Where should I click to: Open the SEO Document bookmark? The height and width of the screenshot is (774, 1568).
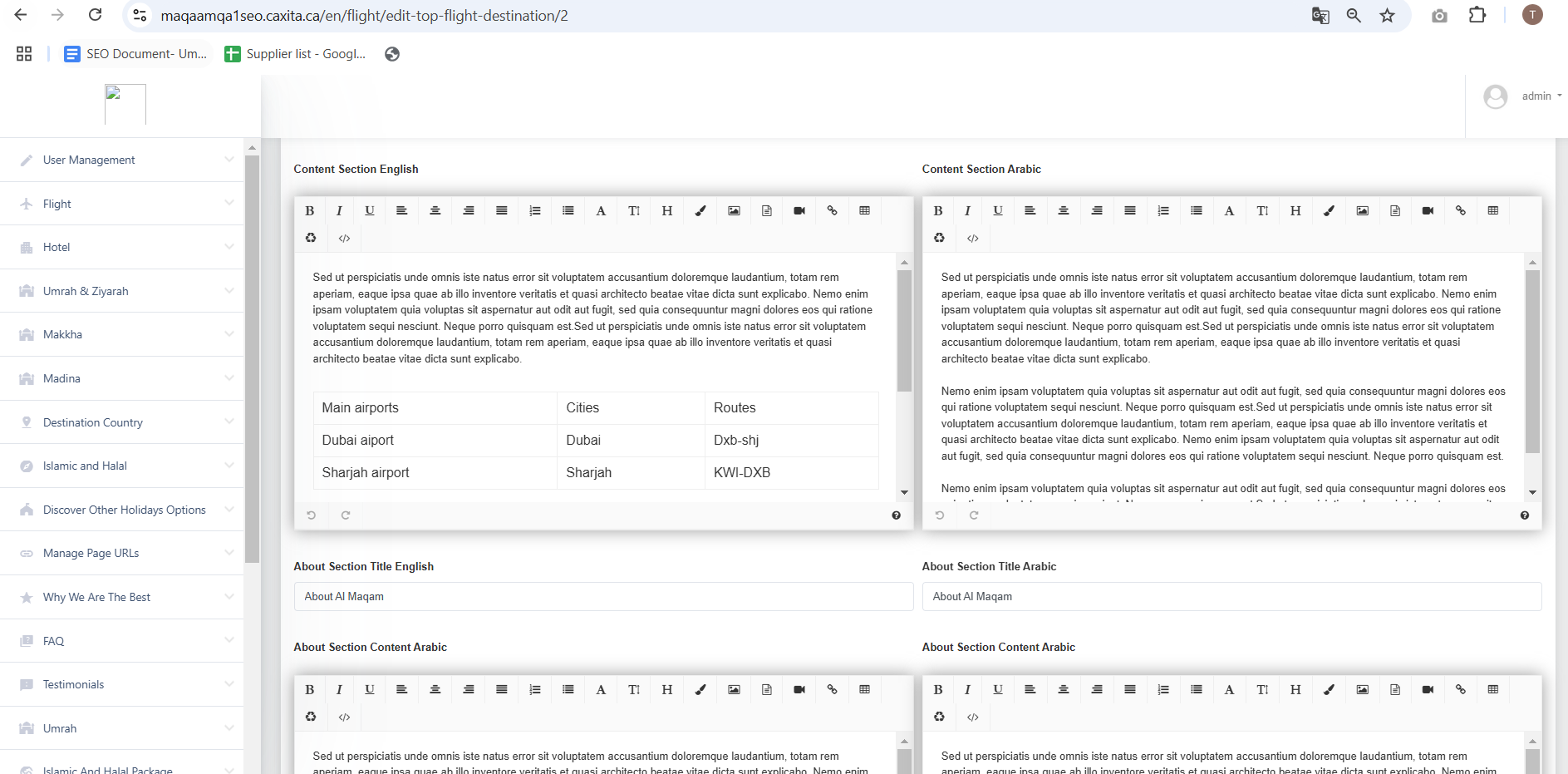point(136,54)
